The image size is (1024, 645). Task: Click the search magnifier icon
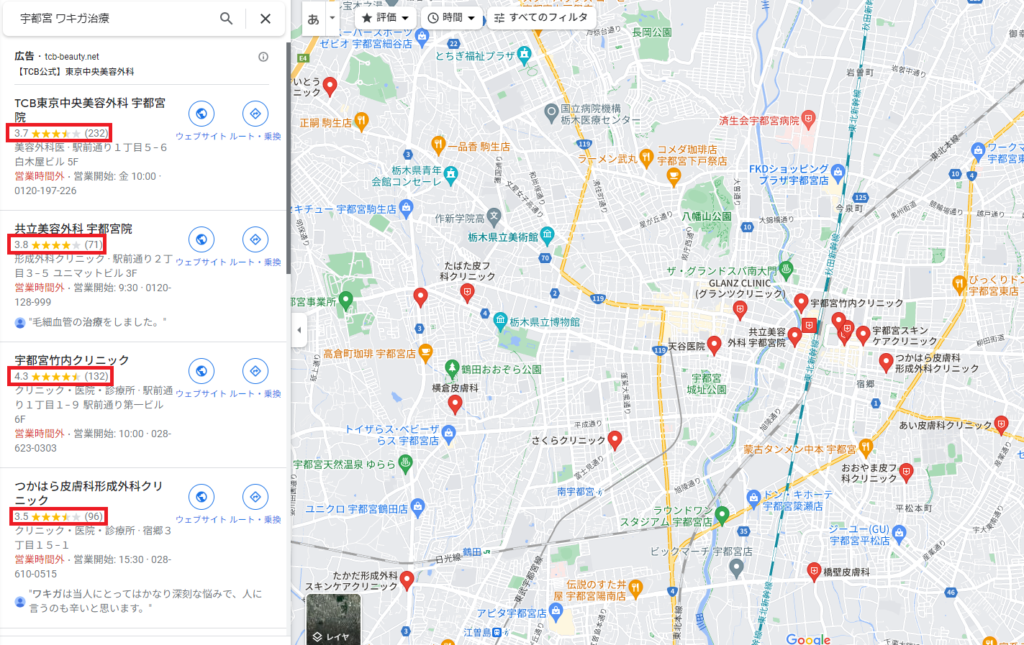point(226,18)
